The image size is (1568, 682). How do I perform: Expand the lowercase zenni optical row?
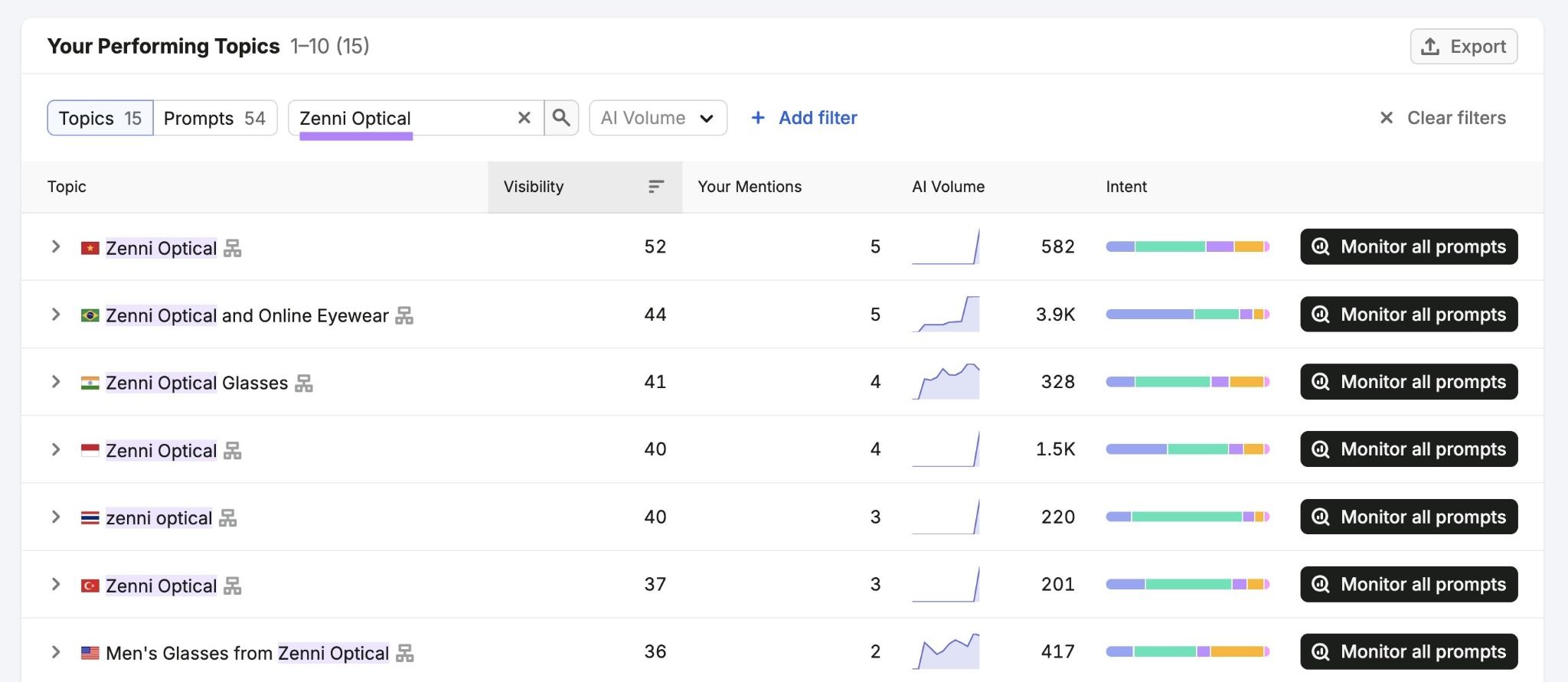pyautogui.click(x=56, y=517)
